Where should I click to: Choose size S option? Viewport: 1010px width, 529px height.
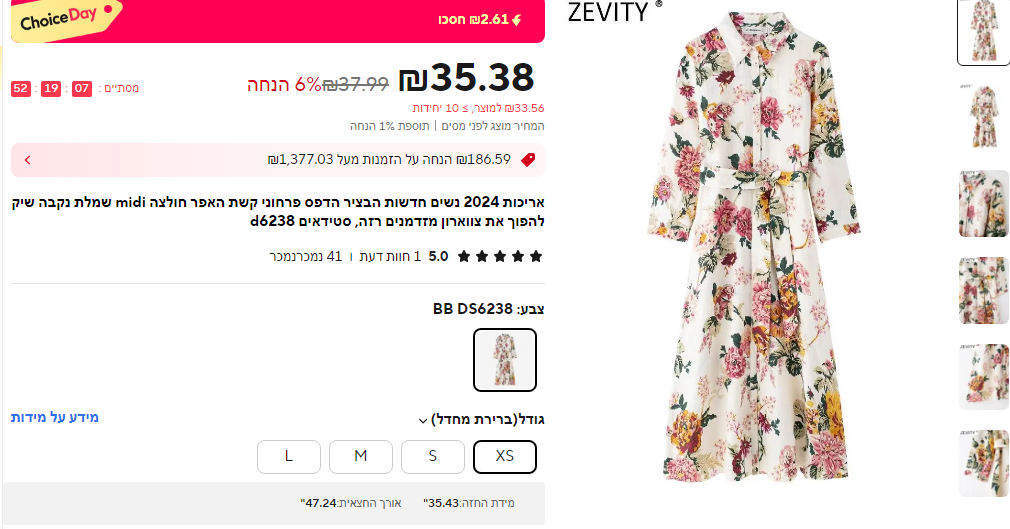point(433,456)
